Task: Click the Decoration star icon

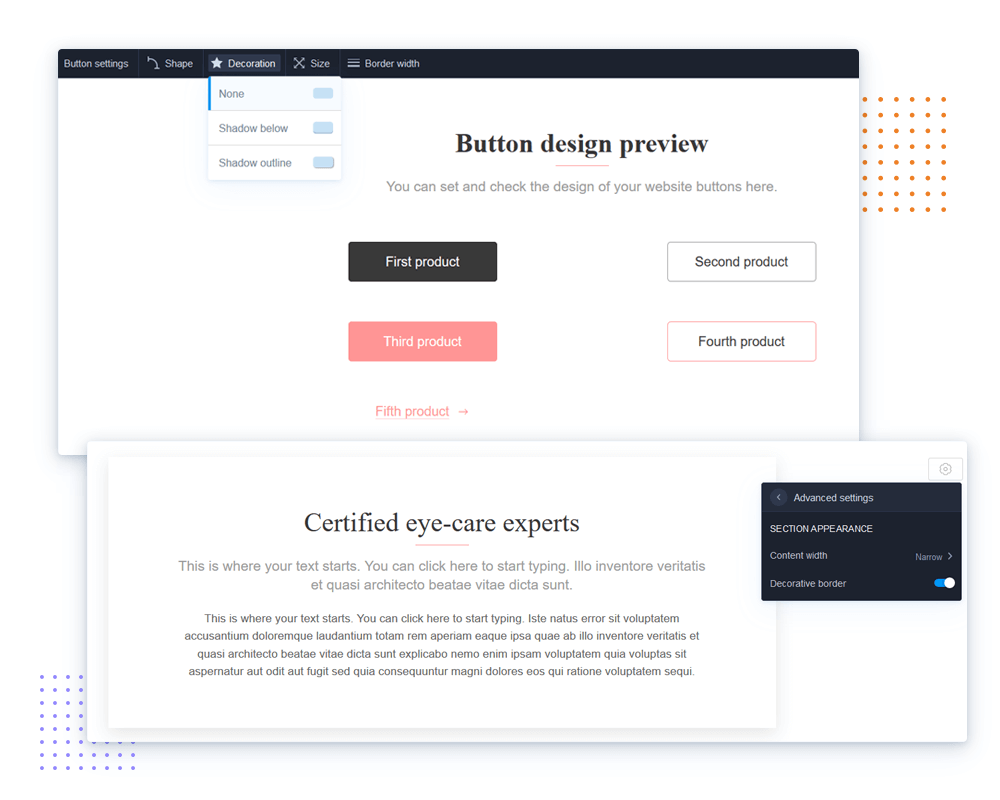Action: coord(217,63)
